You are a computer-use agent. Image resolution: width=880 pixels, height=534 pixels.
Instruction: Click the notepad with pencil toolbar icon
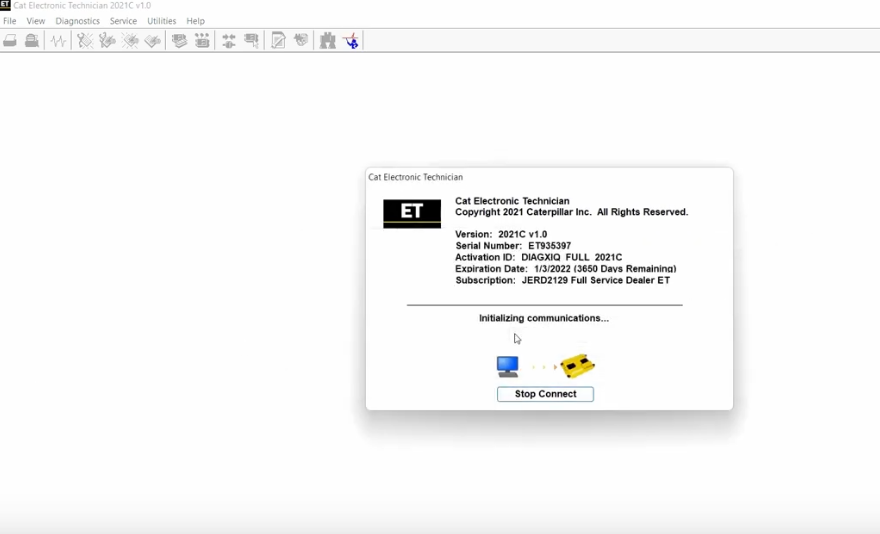coord(278,40)
